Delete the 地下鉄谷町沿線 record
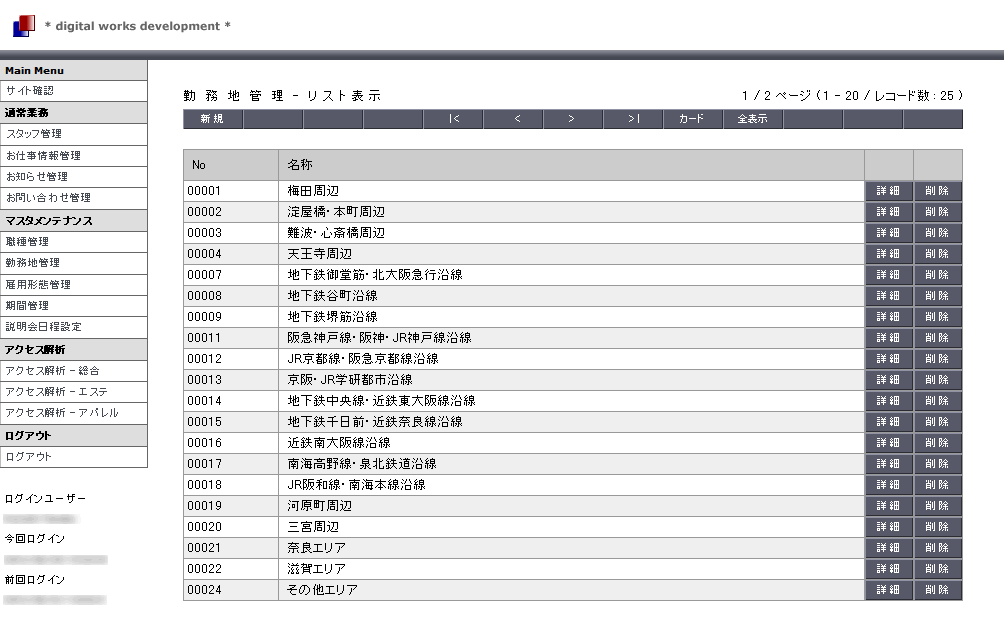This screenshot has width=1004, height=640. coord(937,296)
